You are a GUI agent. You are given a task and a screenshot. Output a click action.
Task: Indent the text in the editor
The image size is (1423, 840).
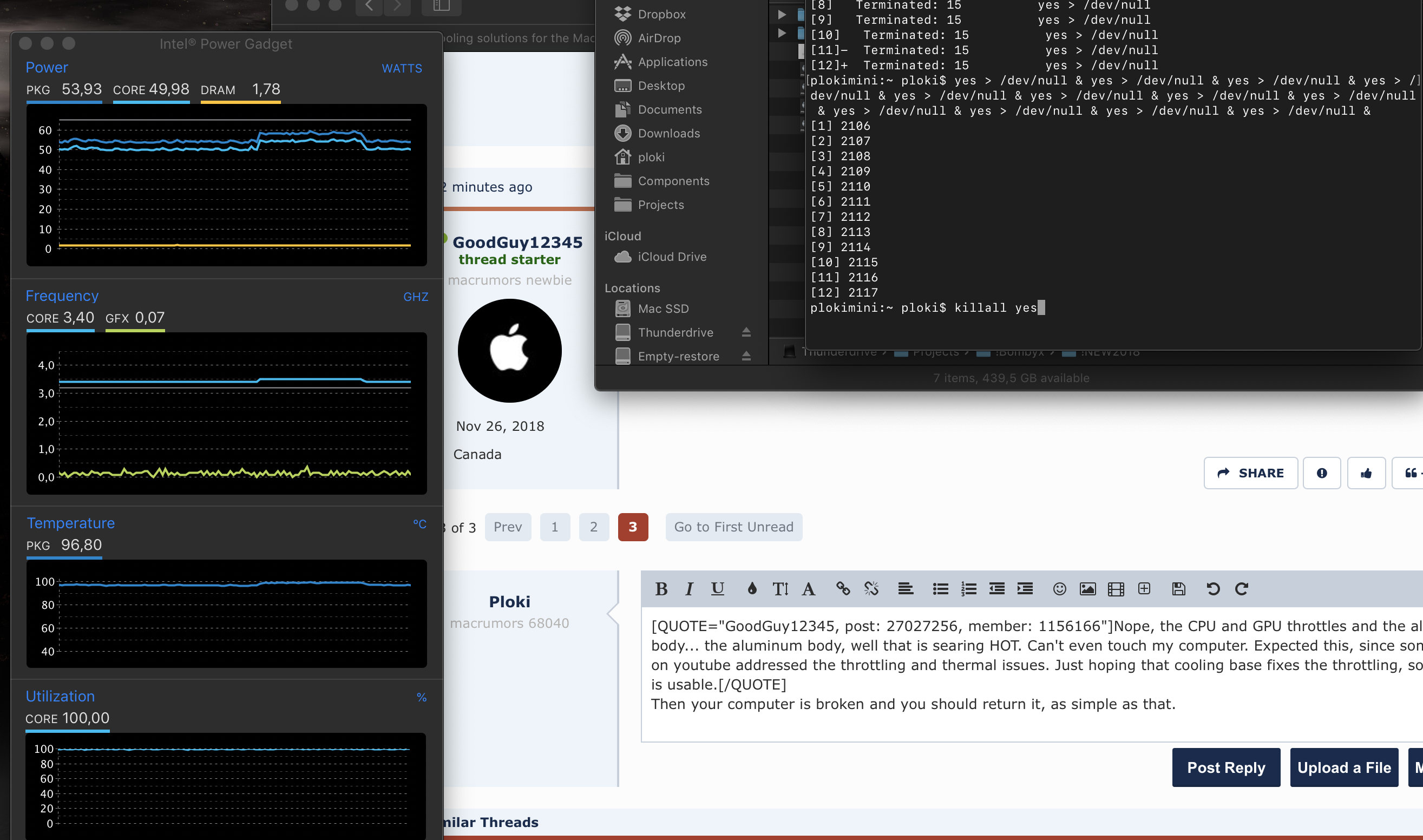pos(1025,589)
